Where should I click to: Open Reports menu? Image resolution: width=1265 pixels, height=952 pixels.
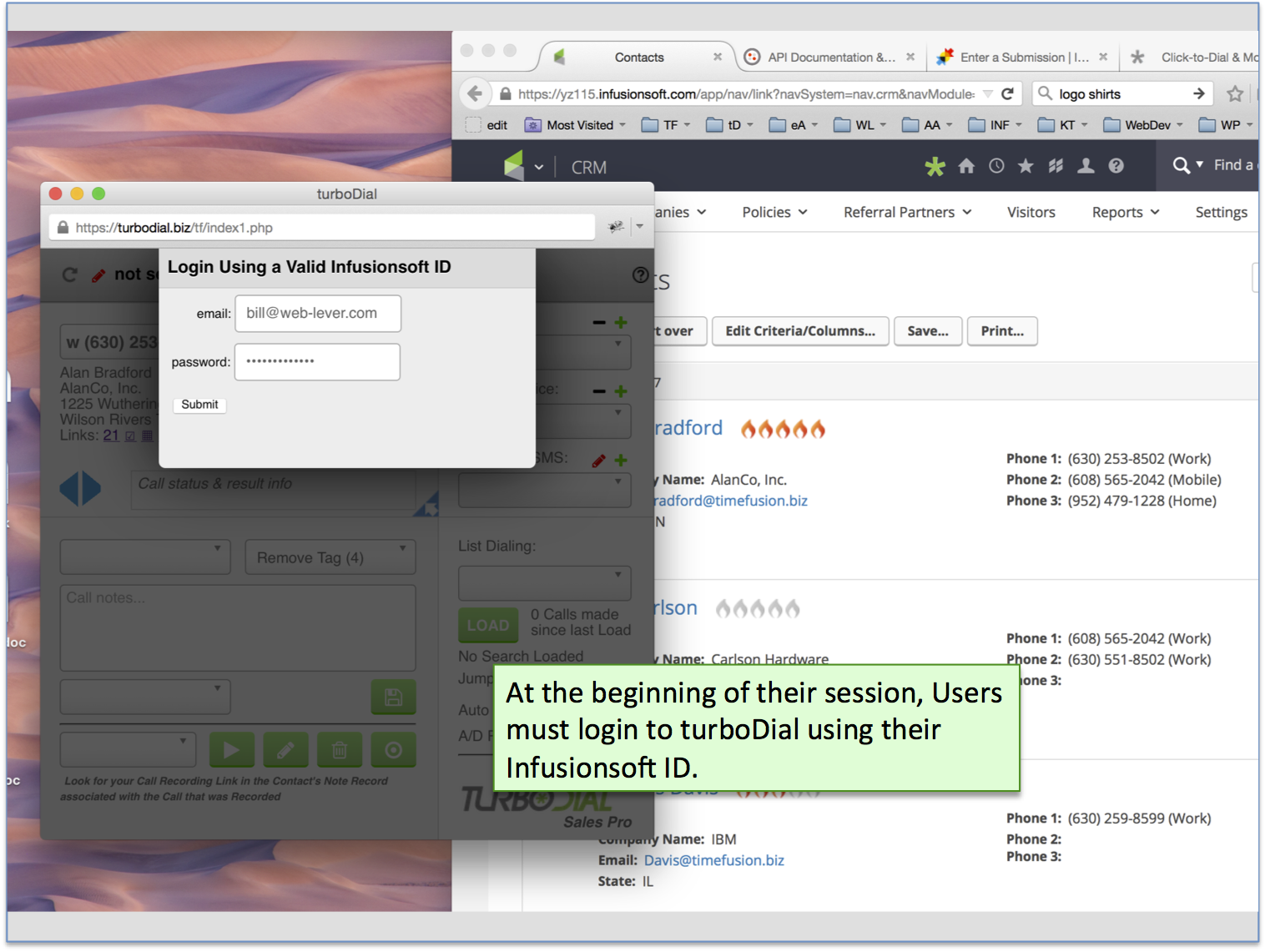(x=1126, y=212)
